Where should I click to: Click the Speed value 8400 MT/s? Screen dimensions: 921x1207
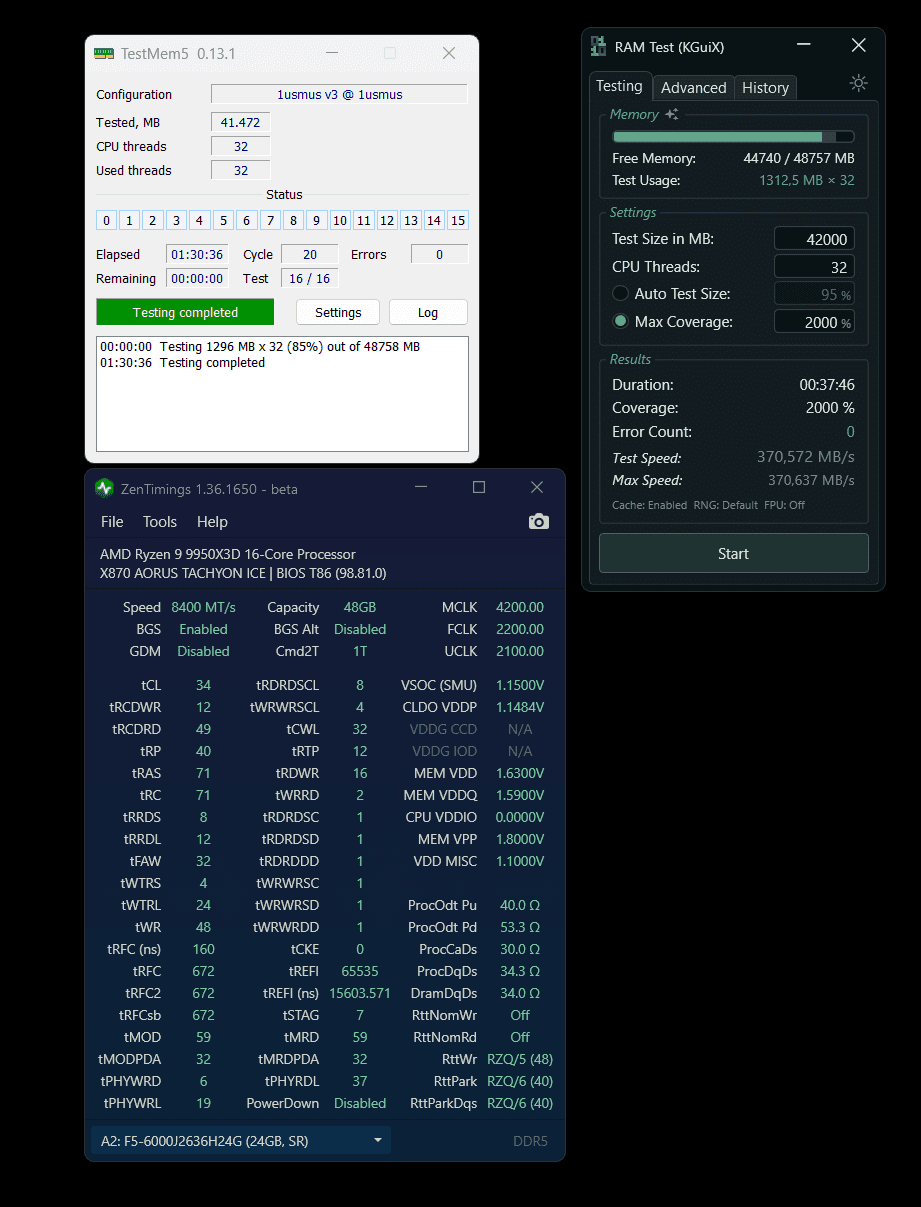tap(204, 607)
